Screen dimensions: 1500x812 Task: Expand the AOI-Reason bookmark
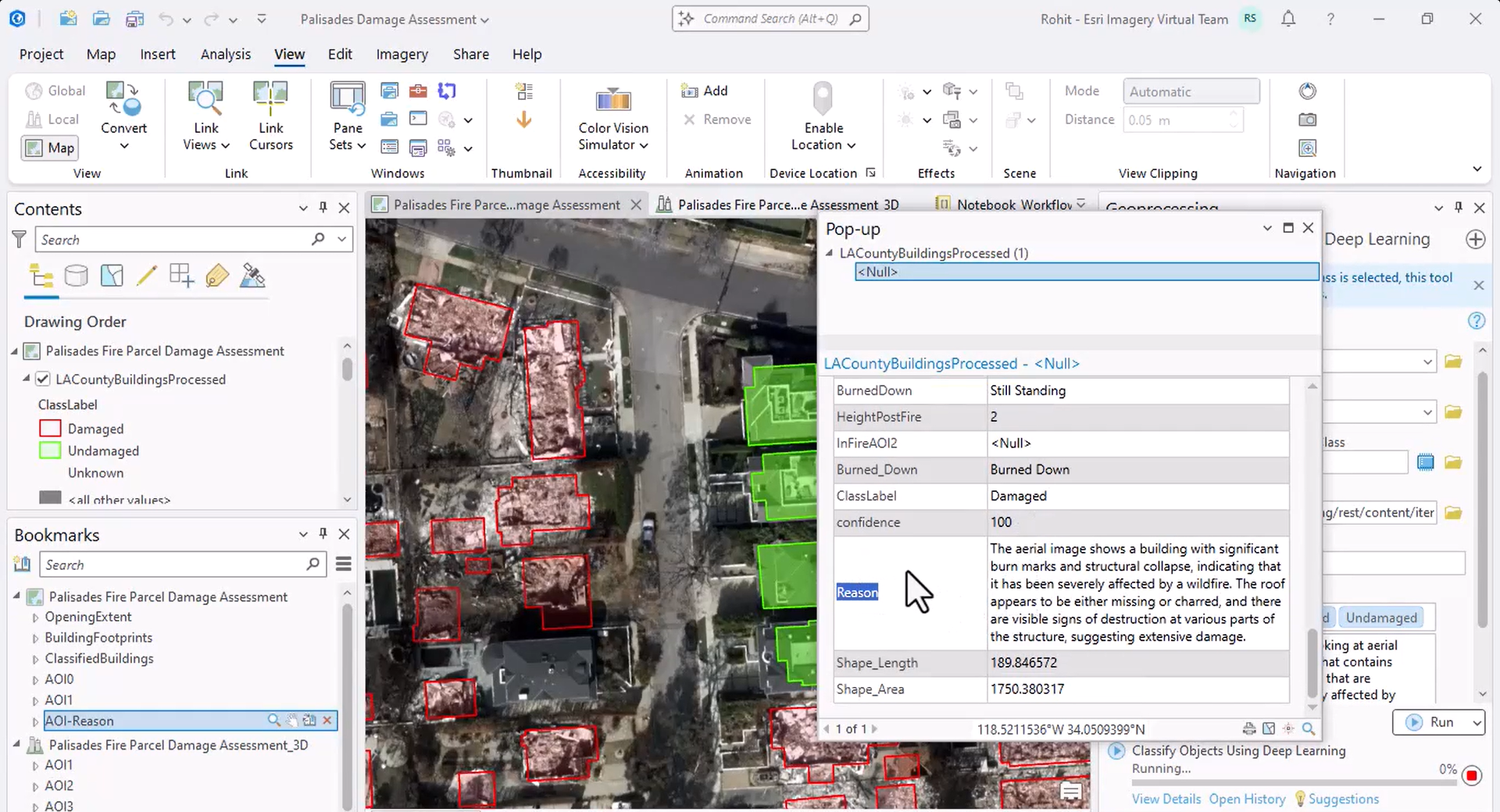(x=35, y=721)
